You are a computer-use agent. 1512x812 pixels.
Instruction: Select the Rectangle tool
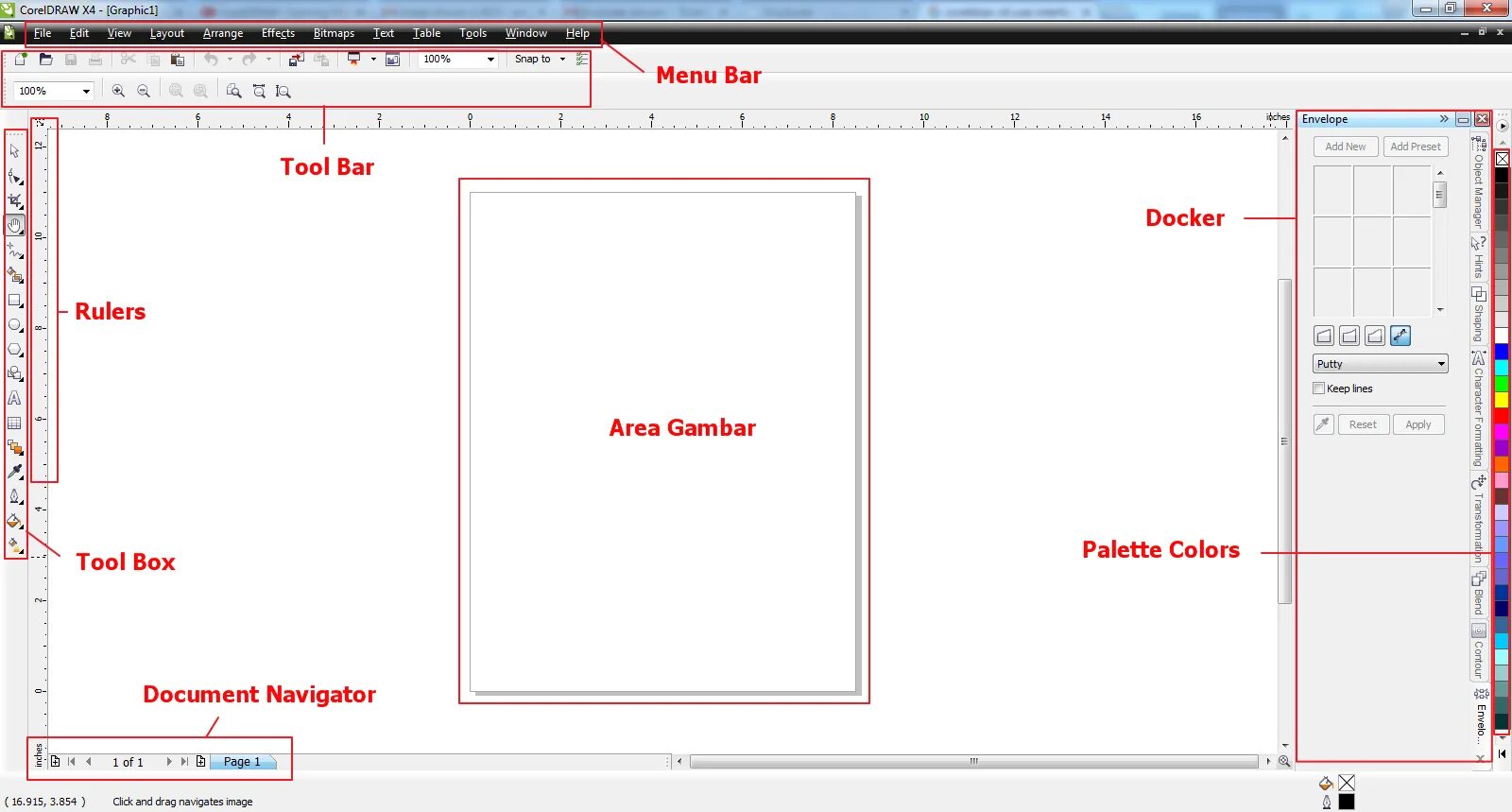tap(14, 301)
